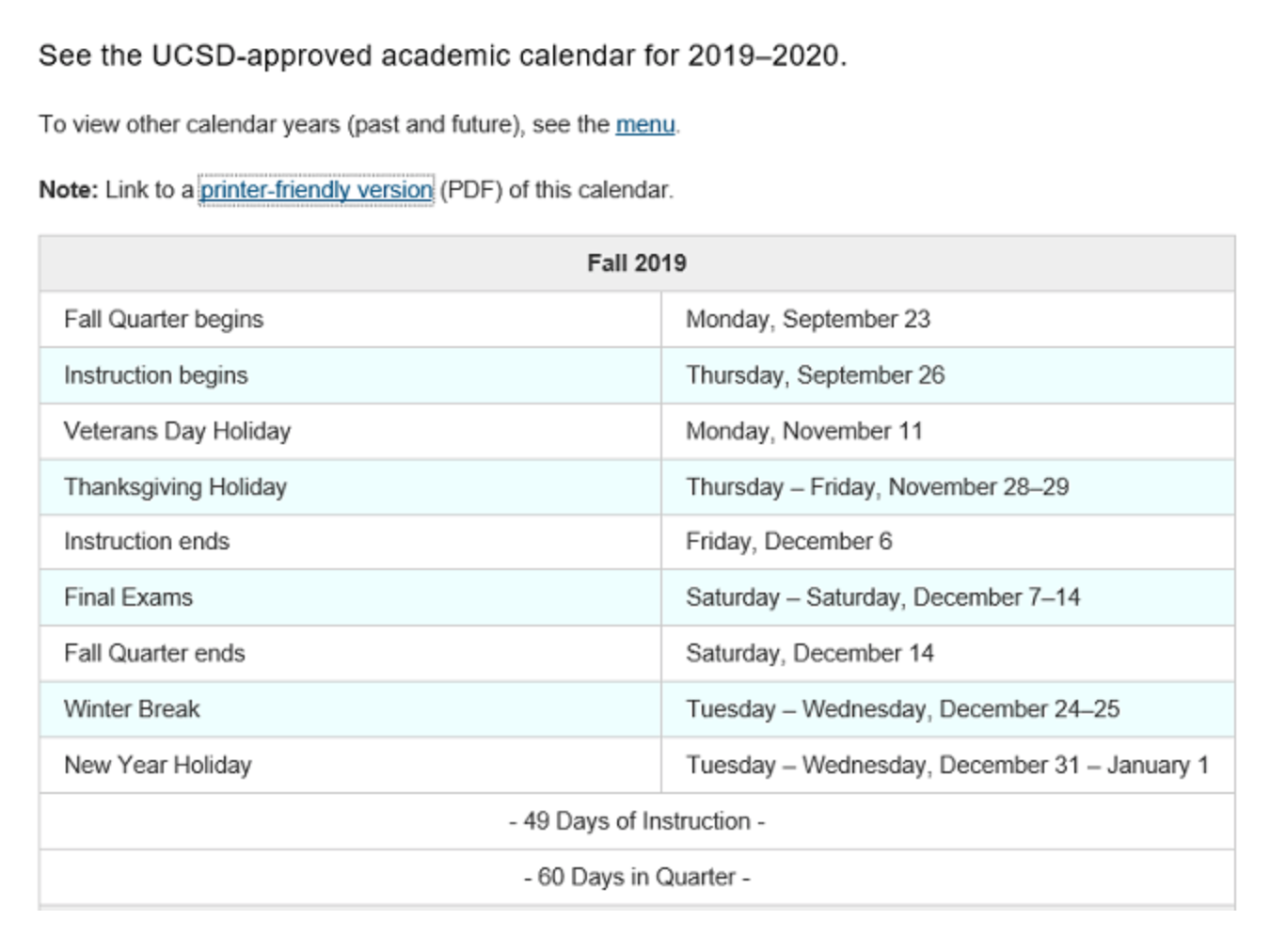Screen dimensions: 1270x952
Task: Select the Monday, September 23 date cell
Action: tap(807, 320)
